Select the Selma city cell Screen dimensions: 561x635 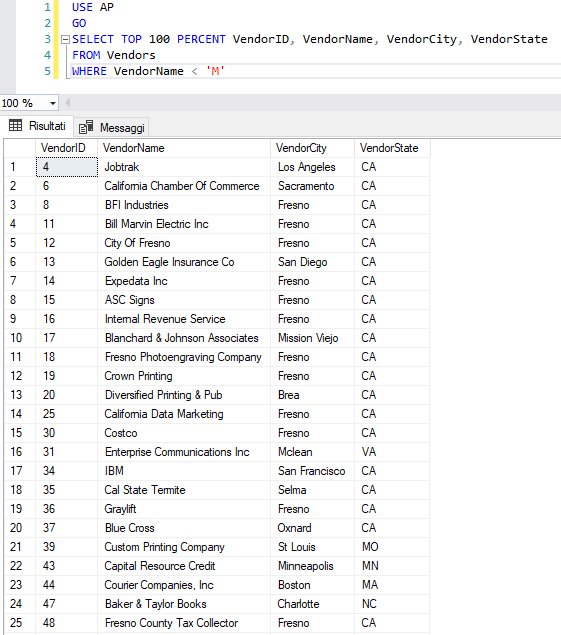coord(312,490)
